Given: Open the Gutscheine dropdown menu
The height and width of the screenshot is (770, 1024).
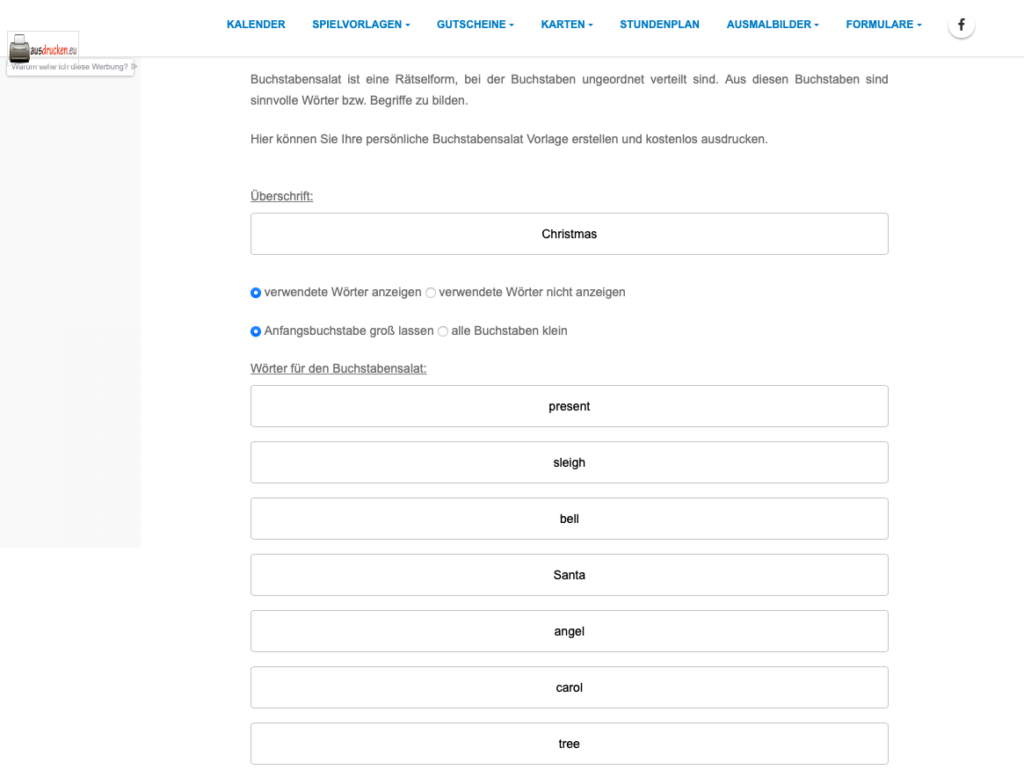Looking at the screenshot, I should [x=475, y=25].
